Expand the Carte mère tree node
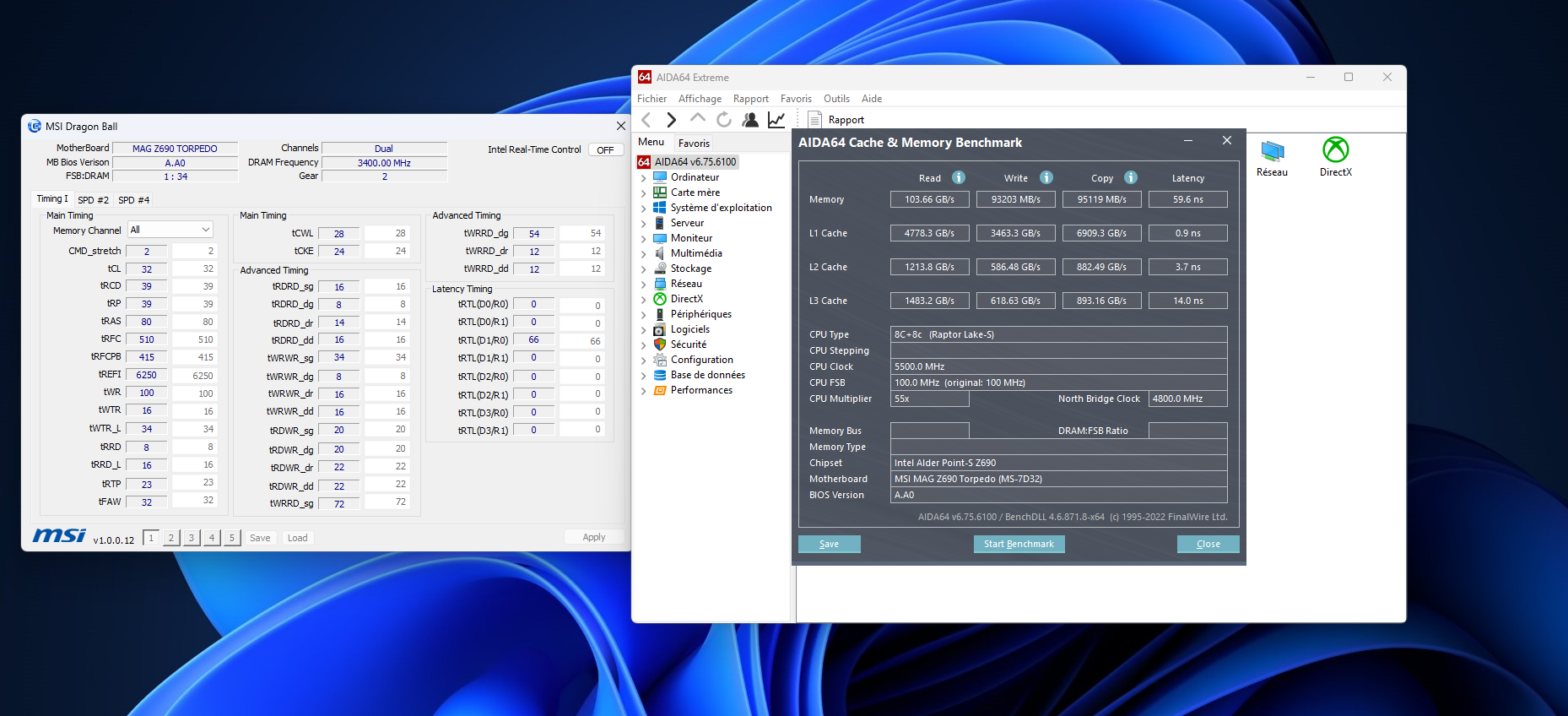 (x=644, y=193)
